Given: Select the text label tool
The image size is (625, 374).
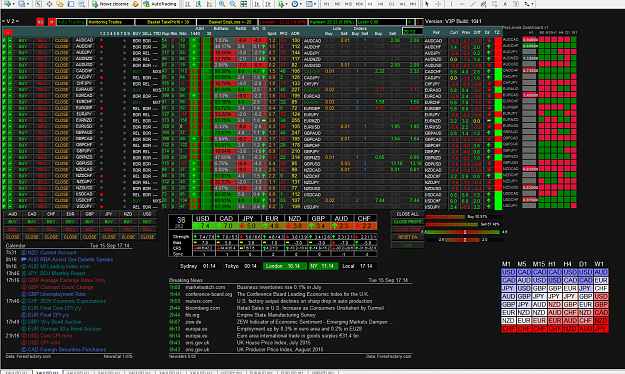Looking at the screenshot, I should 516,4.
